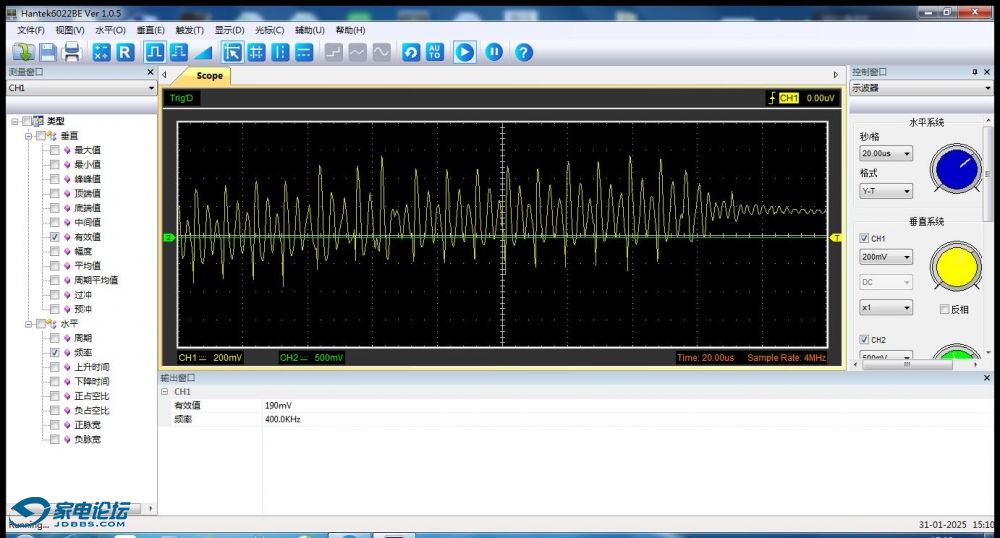Select the cross cursor arrow toolbar icon
Viewport: 1000px width, 538px height.
tap(232, 52)
